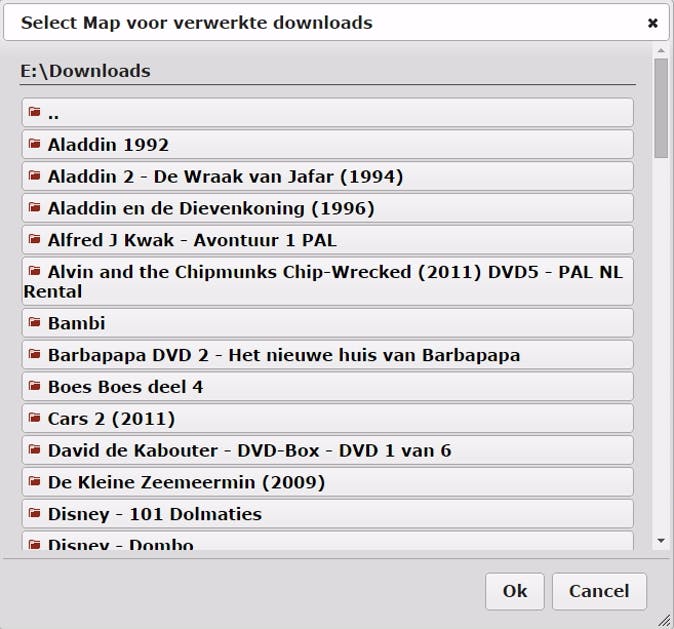This screenshot has height=629, width=674.
Task: Click the dialog resize grip corner
Action: pos(664,620)
